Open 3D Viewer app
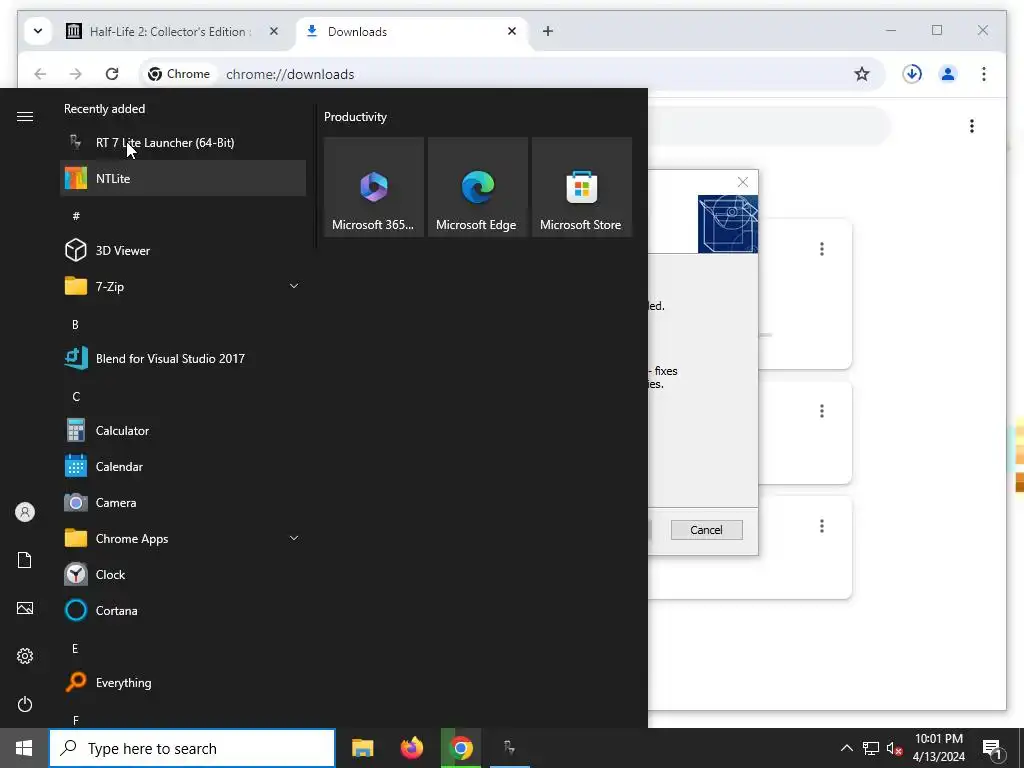1024x768 pixels. pos(183,250)
